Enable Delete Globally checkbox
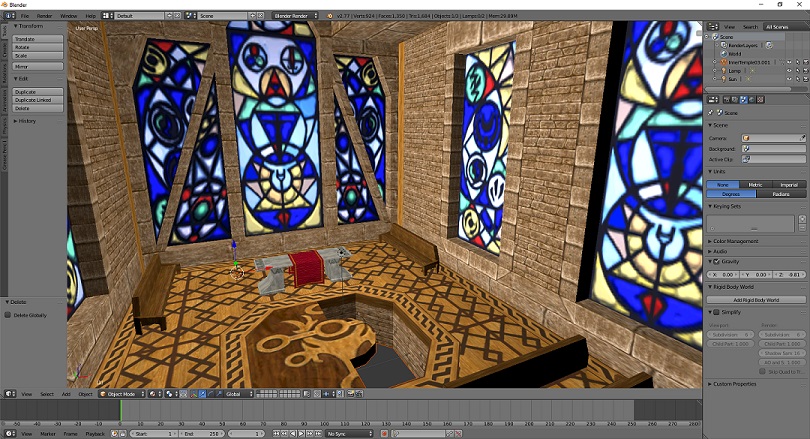The width and height of the screenshot is (810, 439). 8,315
